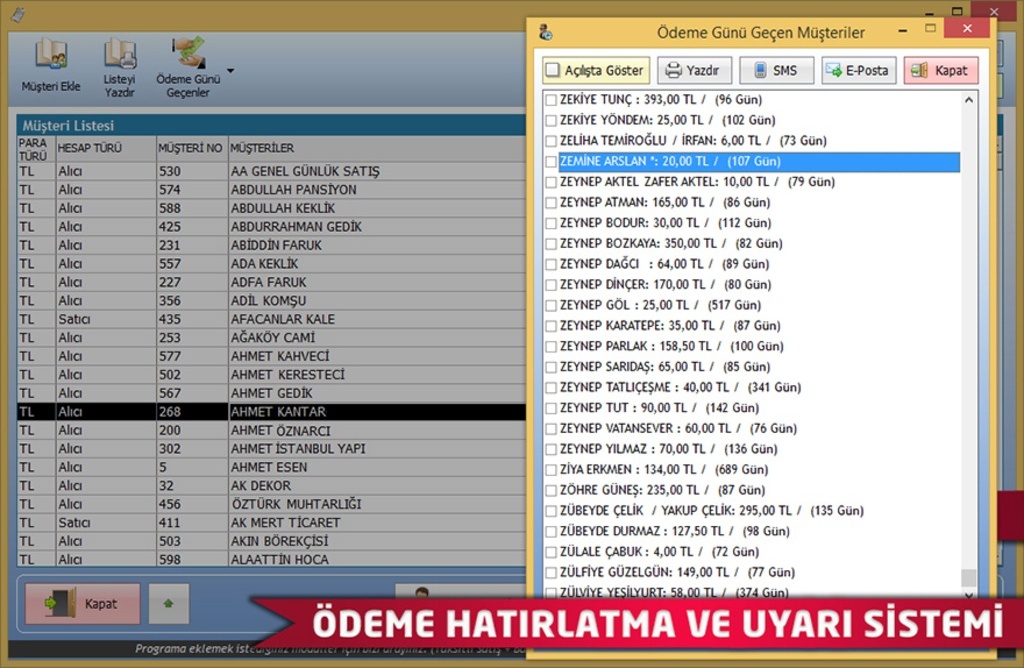Select the AHMET KANTAR row
Image resolution: width=1024 pixels, height=668 pixels.
click(272, 412)
